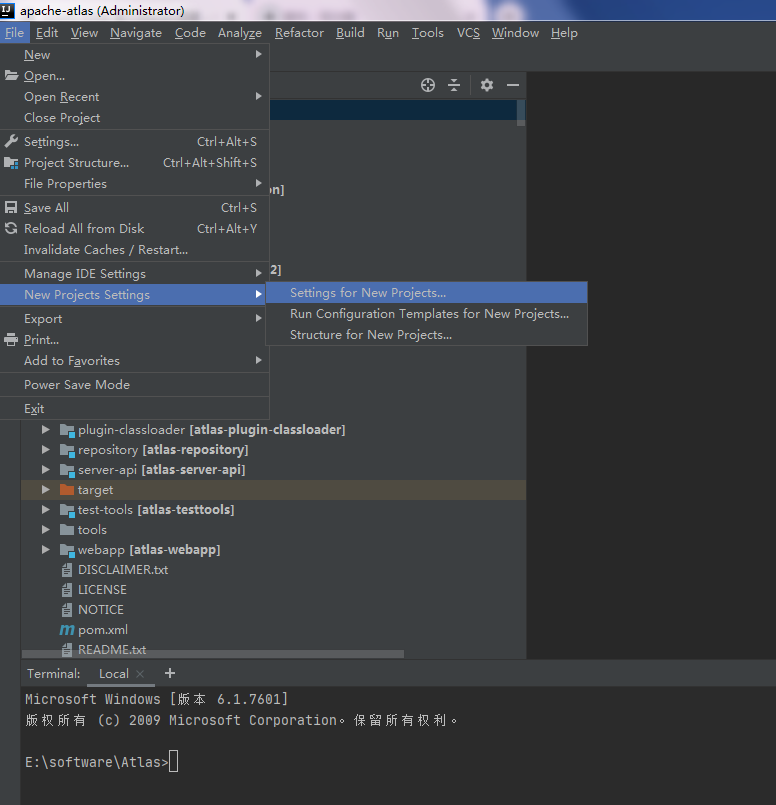
Task: Click the LICENSE file icon
Action: (x=67, y=590)
